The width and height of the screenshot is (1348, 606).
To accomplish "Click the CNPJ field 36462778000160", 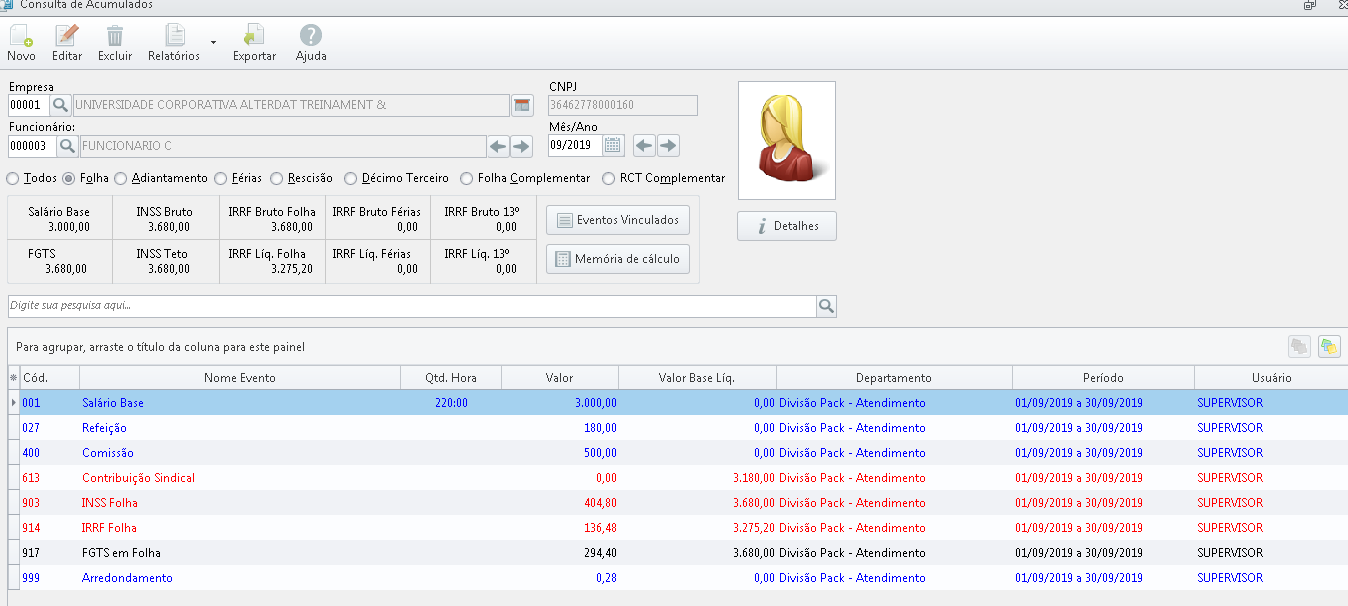I will (623, 105).
